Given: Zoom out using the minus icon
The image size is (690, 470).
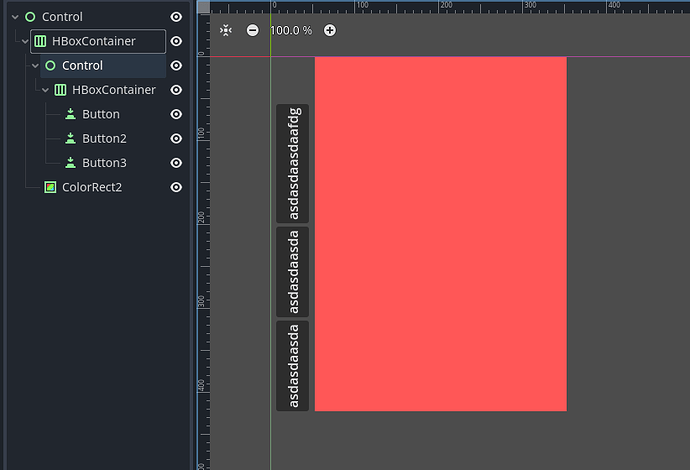Looking at the screenshot, I should click(x=252, y=30).
